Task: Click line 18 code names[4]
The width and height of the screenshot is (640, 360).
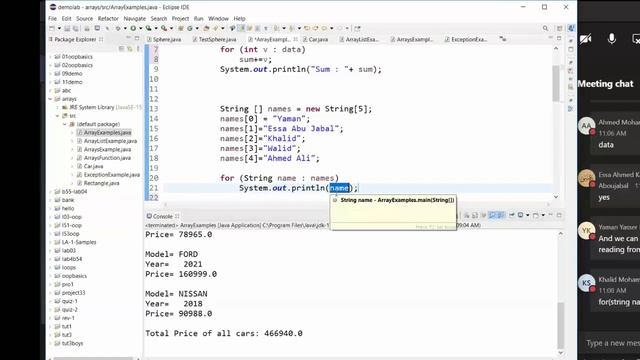Action: click(x=270, y=158)
